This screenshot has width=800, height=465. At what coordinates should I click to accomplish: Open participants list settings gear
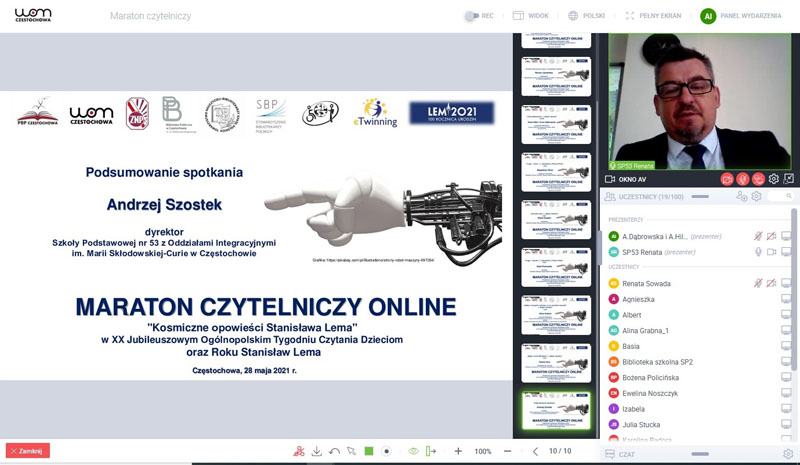click(756, 197)
